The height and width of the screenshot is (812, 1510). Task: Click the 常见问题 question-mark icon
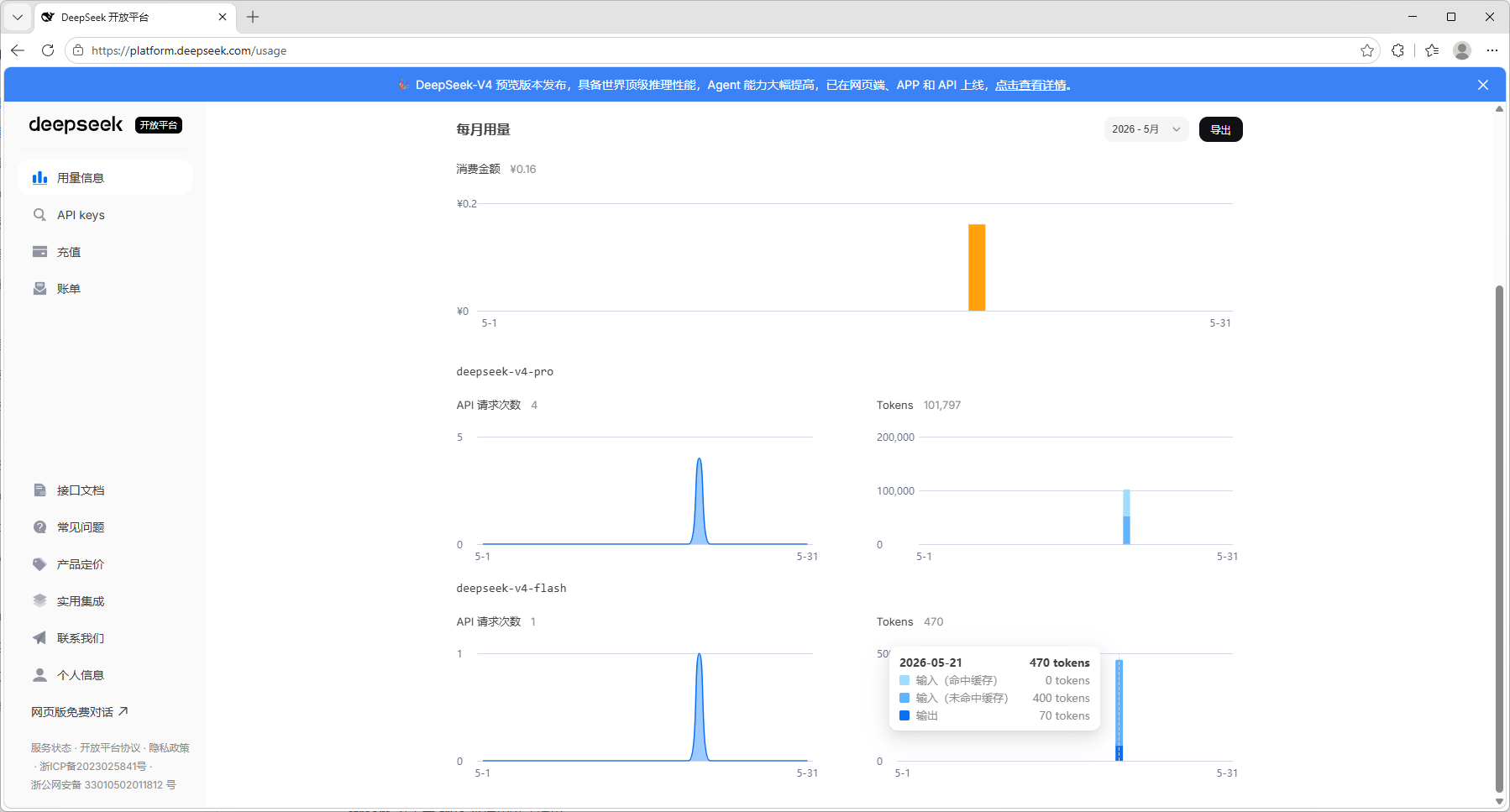39,527
